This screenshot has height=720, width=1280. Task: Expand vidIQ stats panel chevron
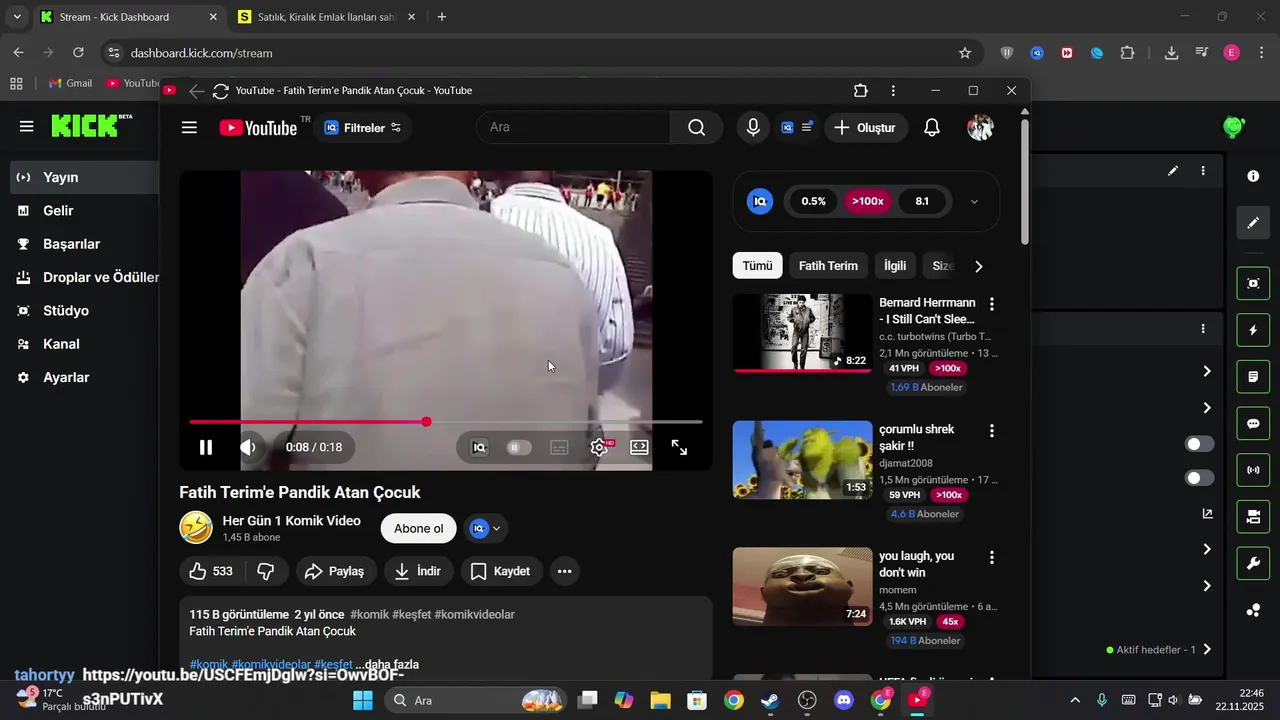point(975,201)
